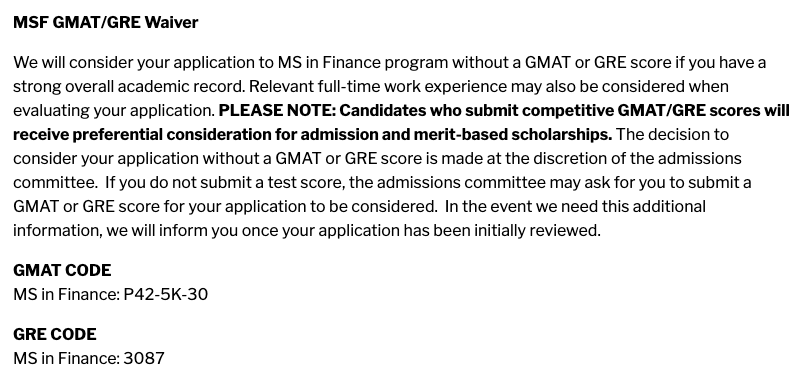Click the bold phrase 'merit-based scholarships.'
798x382 pixels.
pyautogui.click(x=513, y=135)
